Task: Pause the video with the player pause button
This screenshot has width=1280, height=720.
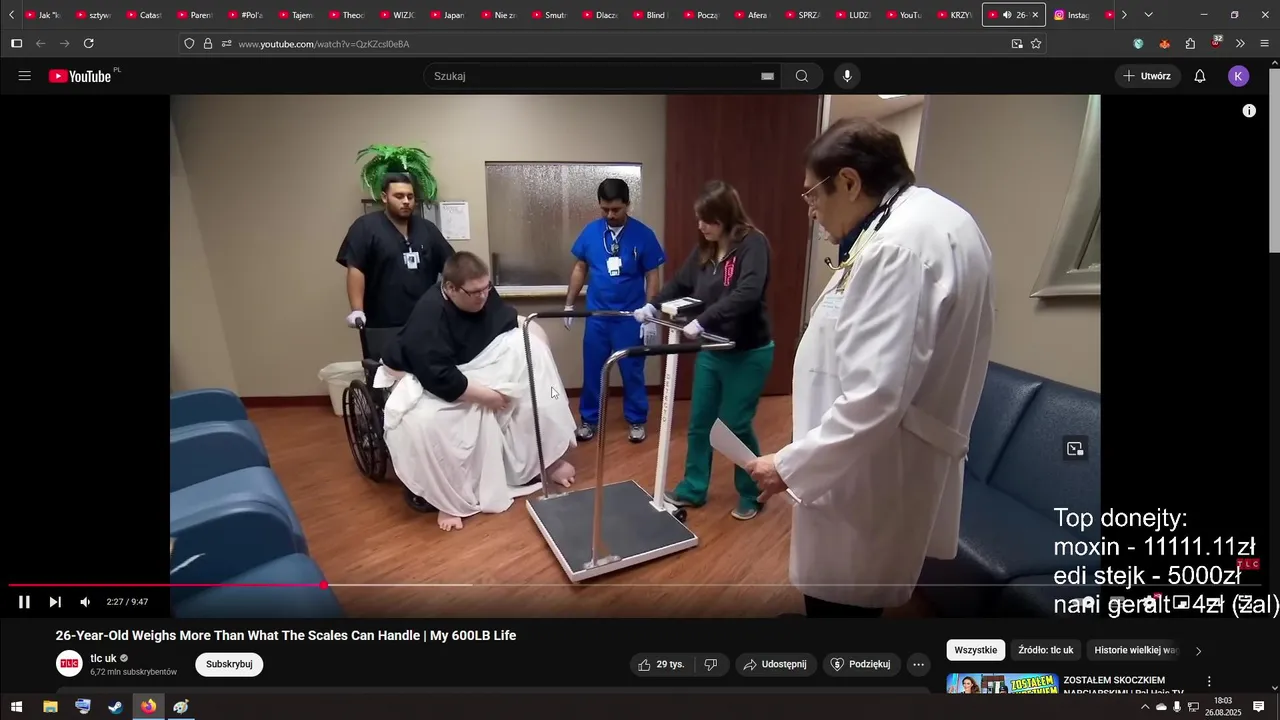Action: point(24,602)
